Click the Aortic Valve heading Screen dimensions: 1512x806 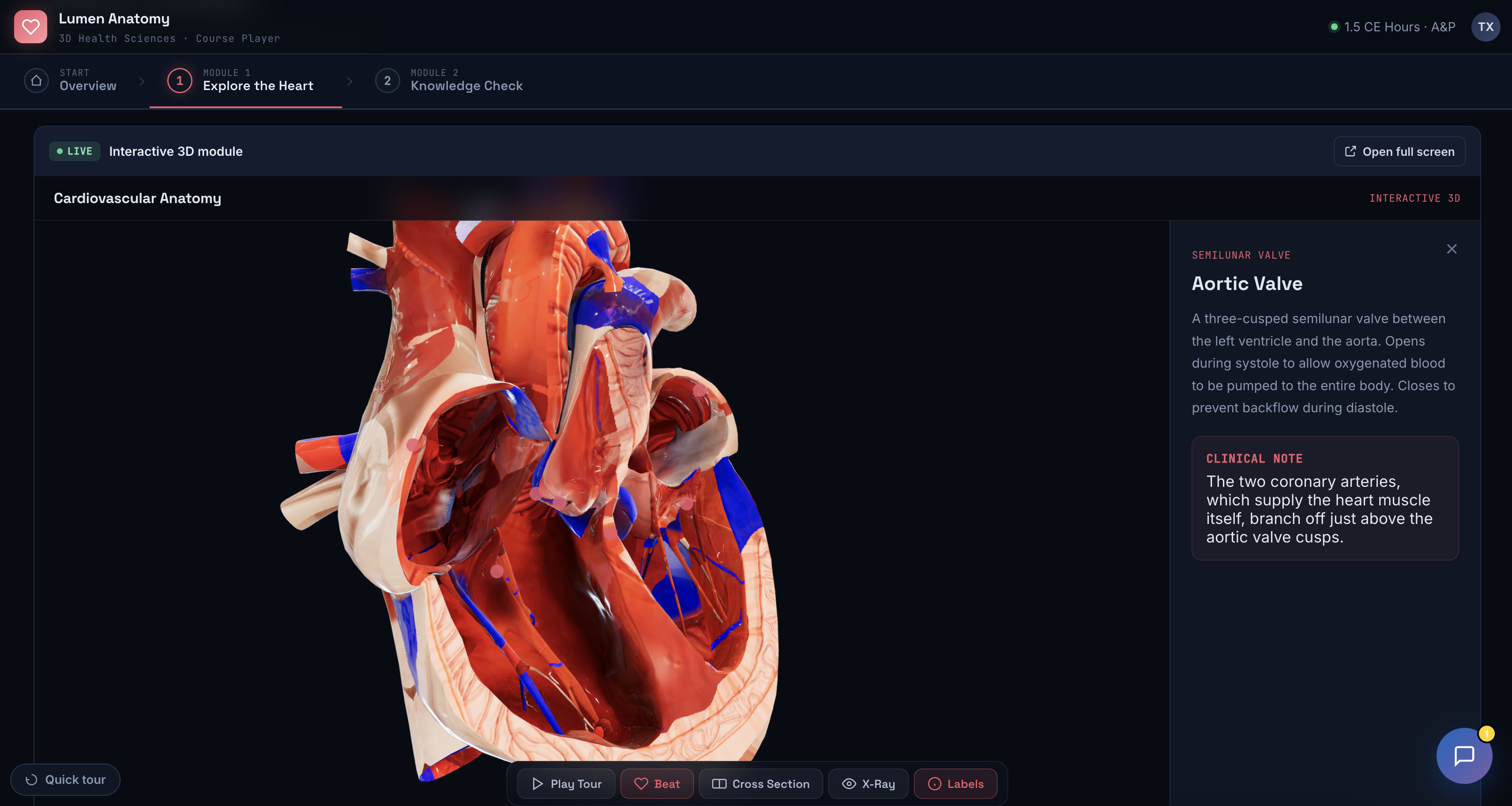(1247, 283)
